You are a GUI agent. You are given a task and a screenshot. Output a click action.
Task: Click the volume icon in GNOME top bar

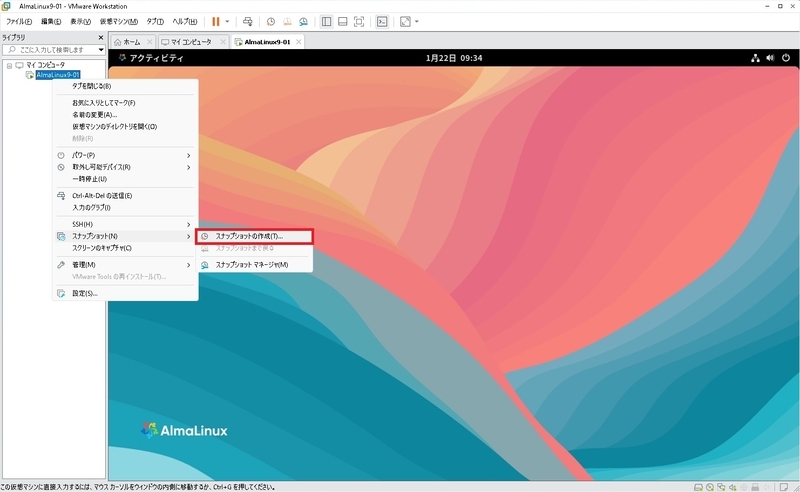point(770,58)
